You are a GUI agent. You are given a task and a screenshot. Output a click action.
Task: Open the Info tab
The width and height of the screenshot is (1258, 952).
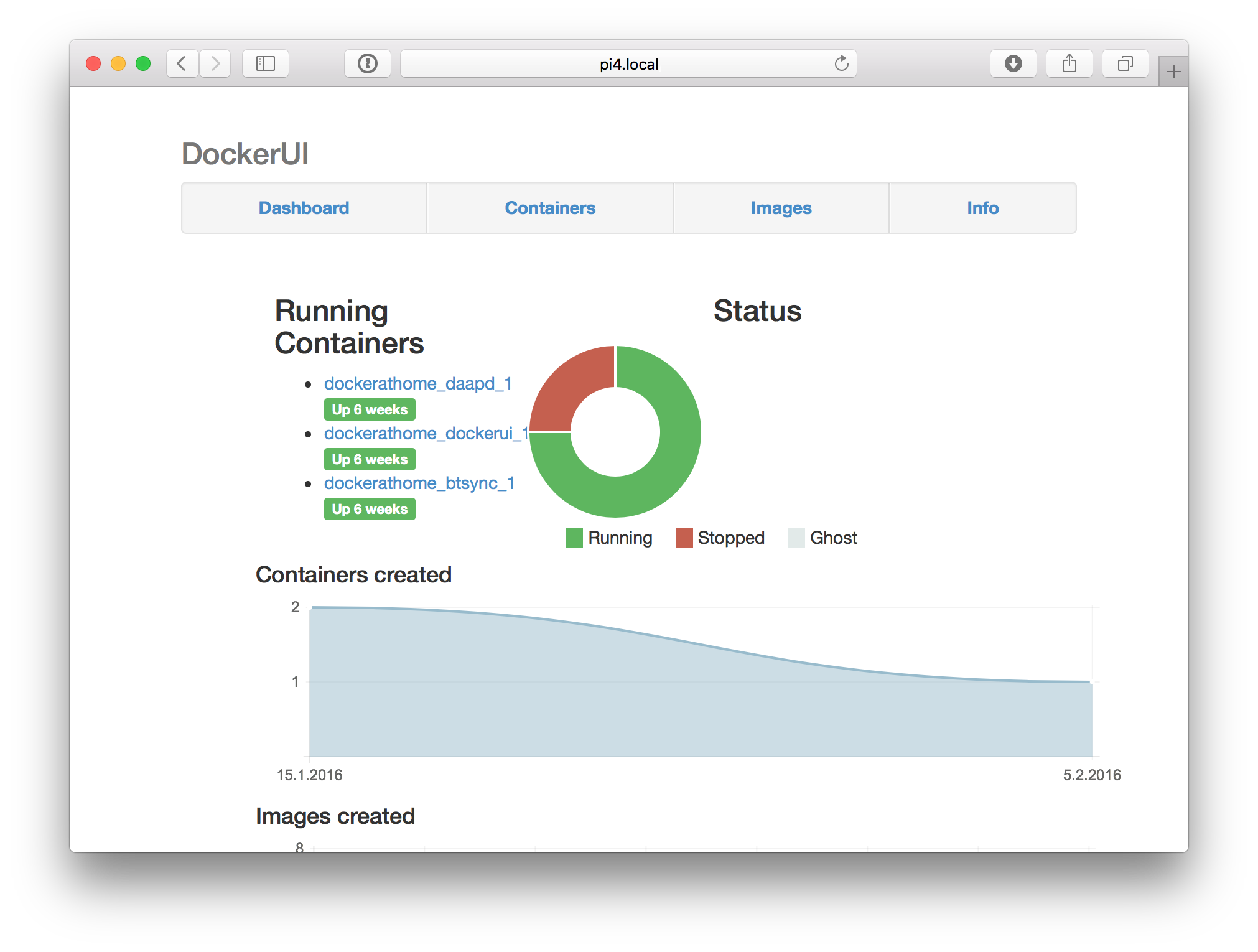[x=983, y=208]
